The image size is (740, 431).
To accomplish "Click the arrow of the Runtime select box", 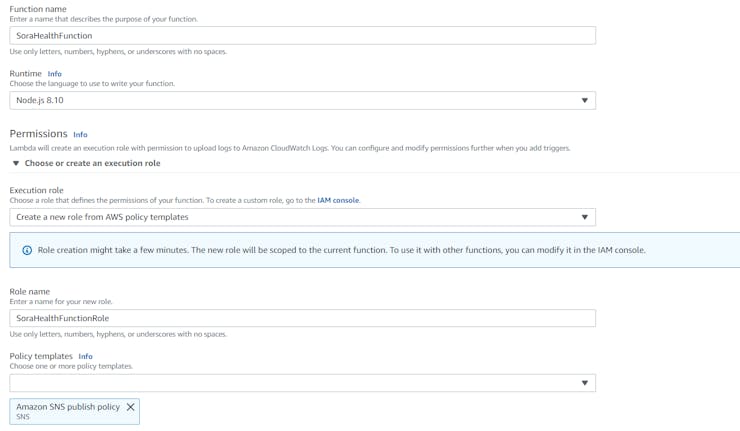I will coord(585,100).
